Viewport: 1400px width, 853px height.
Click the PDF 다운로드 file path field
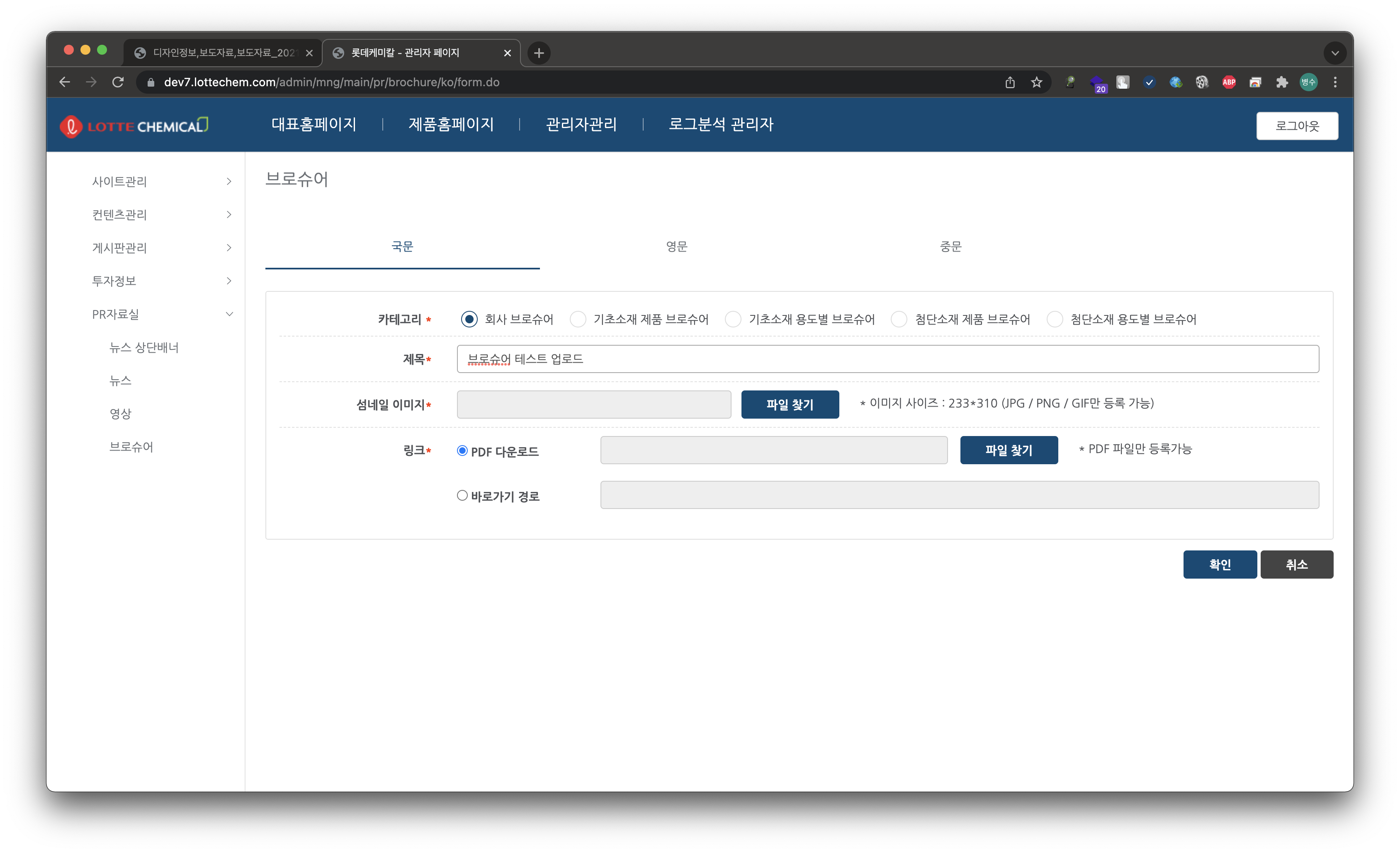pyautogui.click(x=774, y=450)
